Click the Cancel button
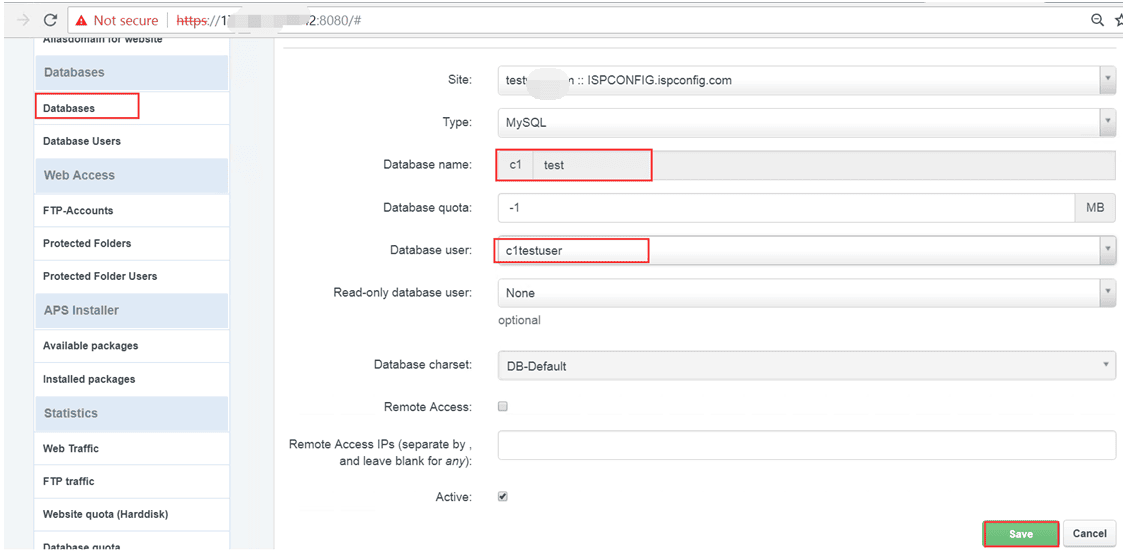 click(x=1089, y=534)
